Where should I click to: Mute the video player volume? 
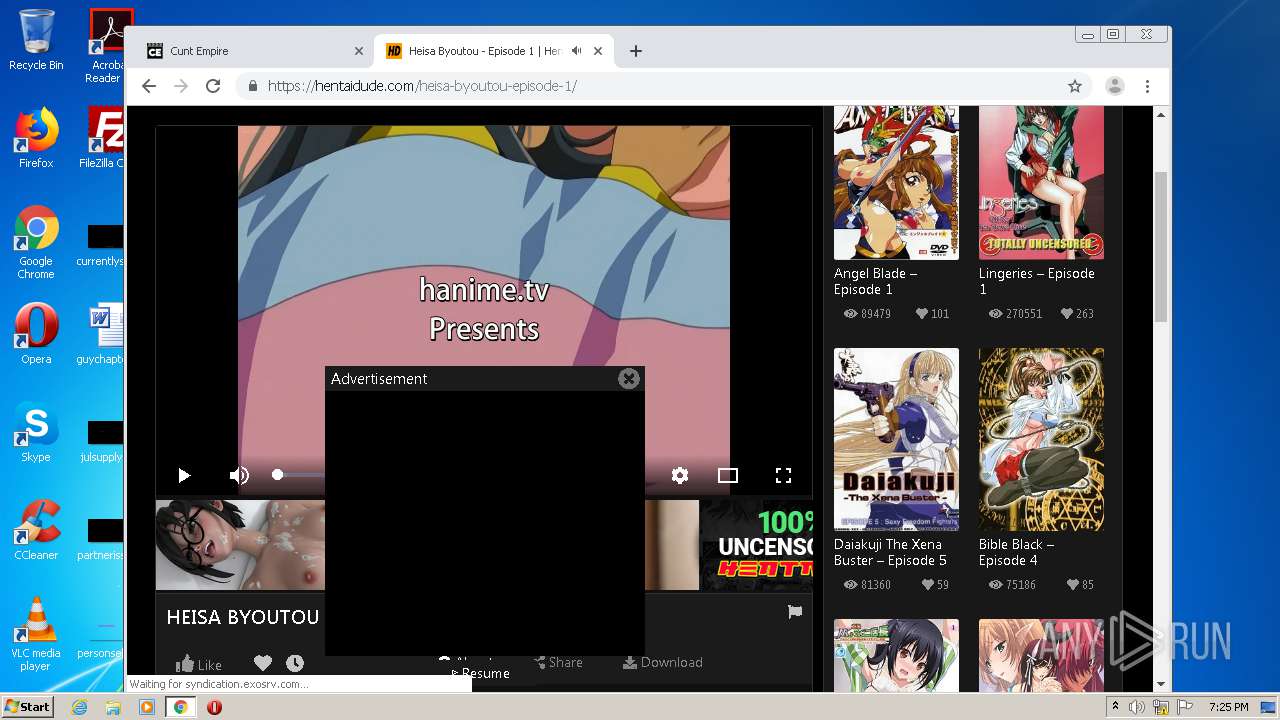[239, 476]
